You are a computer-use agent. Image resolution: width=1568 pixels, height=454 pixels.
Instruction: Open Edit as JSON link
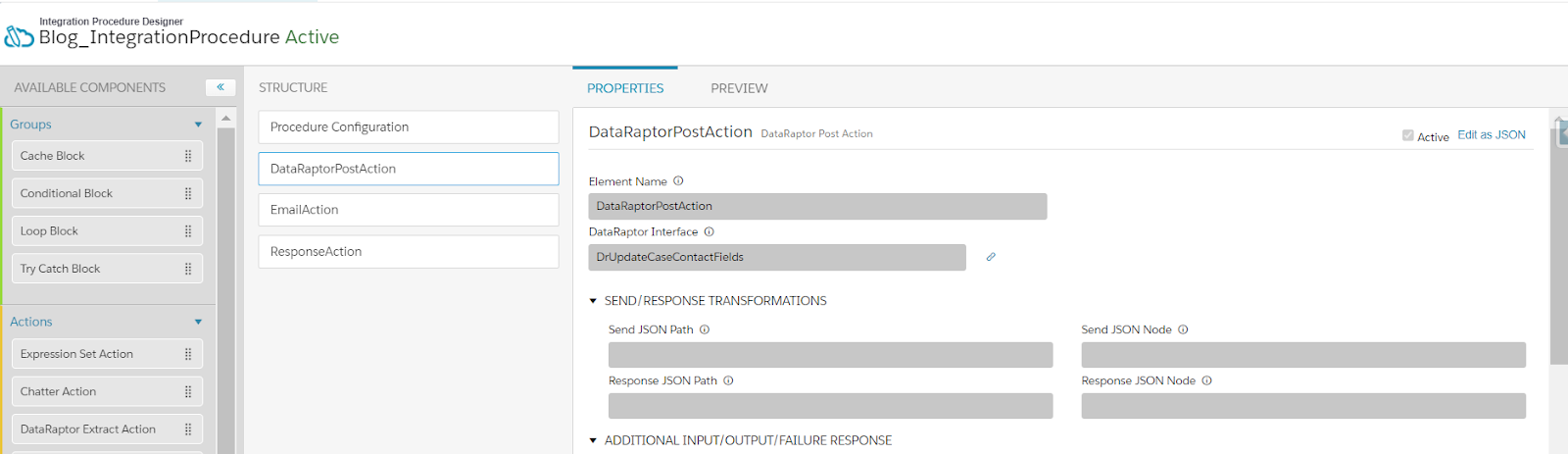pos(1492,135)
